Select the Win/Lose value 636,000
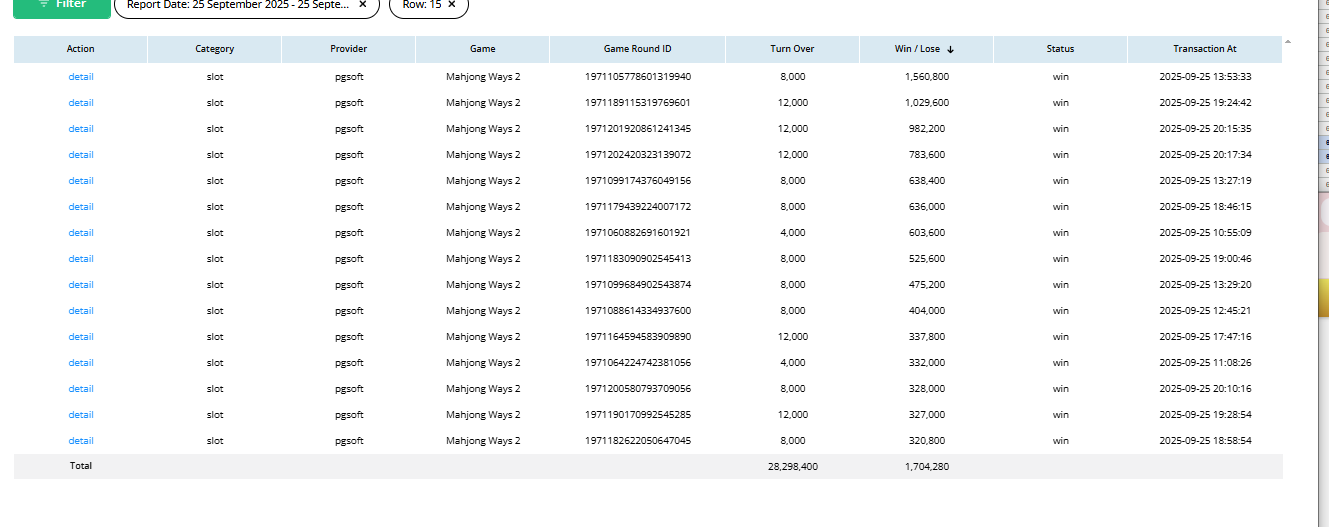 (927, 206)
